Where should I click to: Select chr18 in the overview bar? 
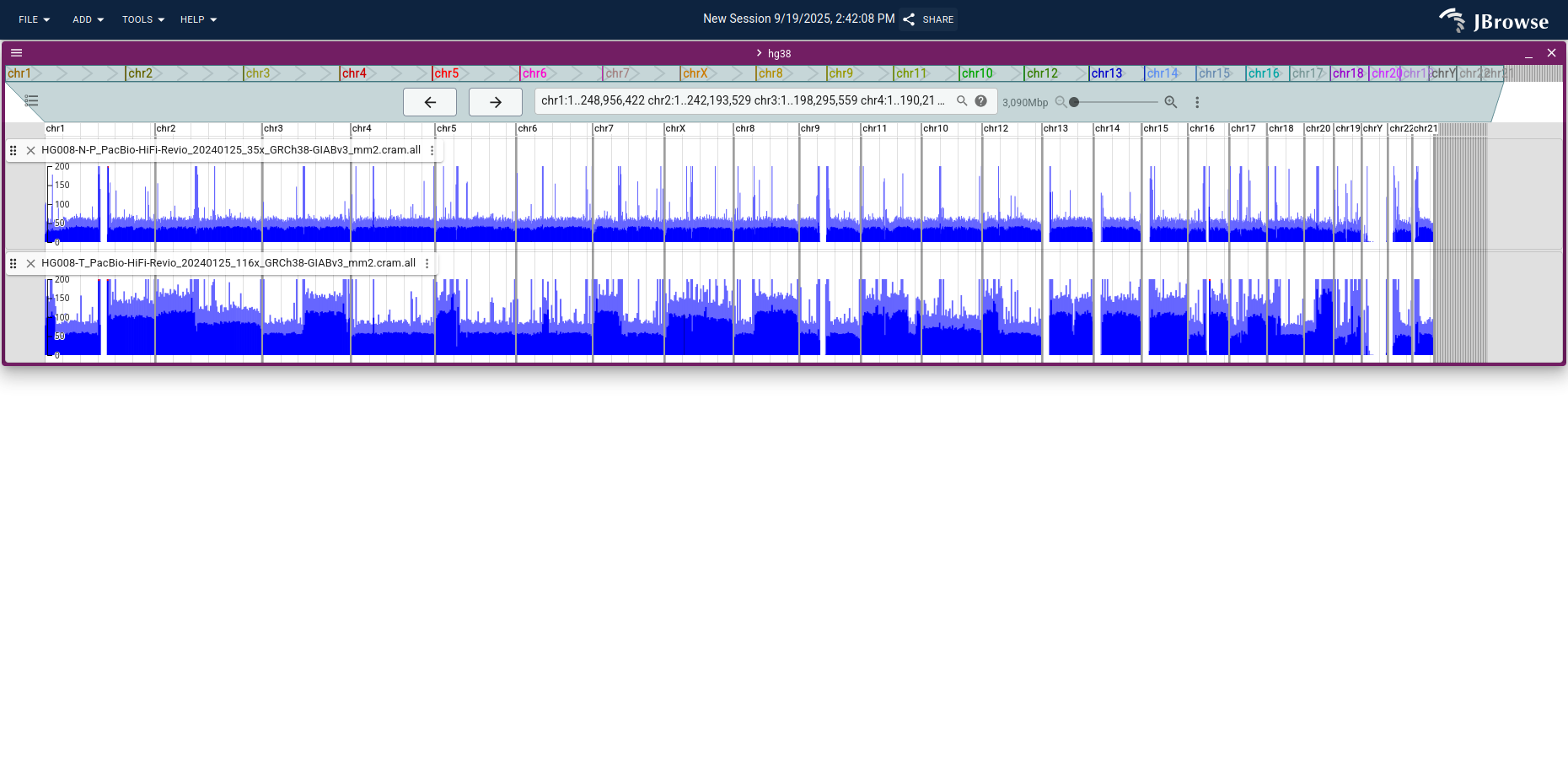1348,73
